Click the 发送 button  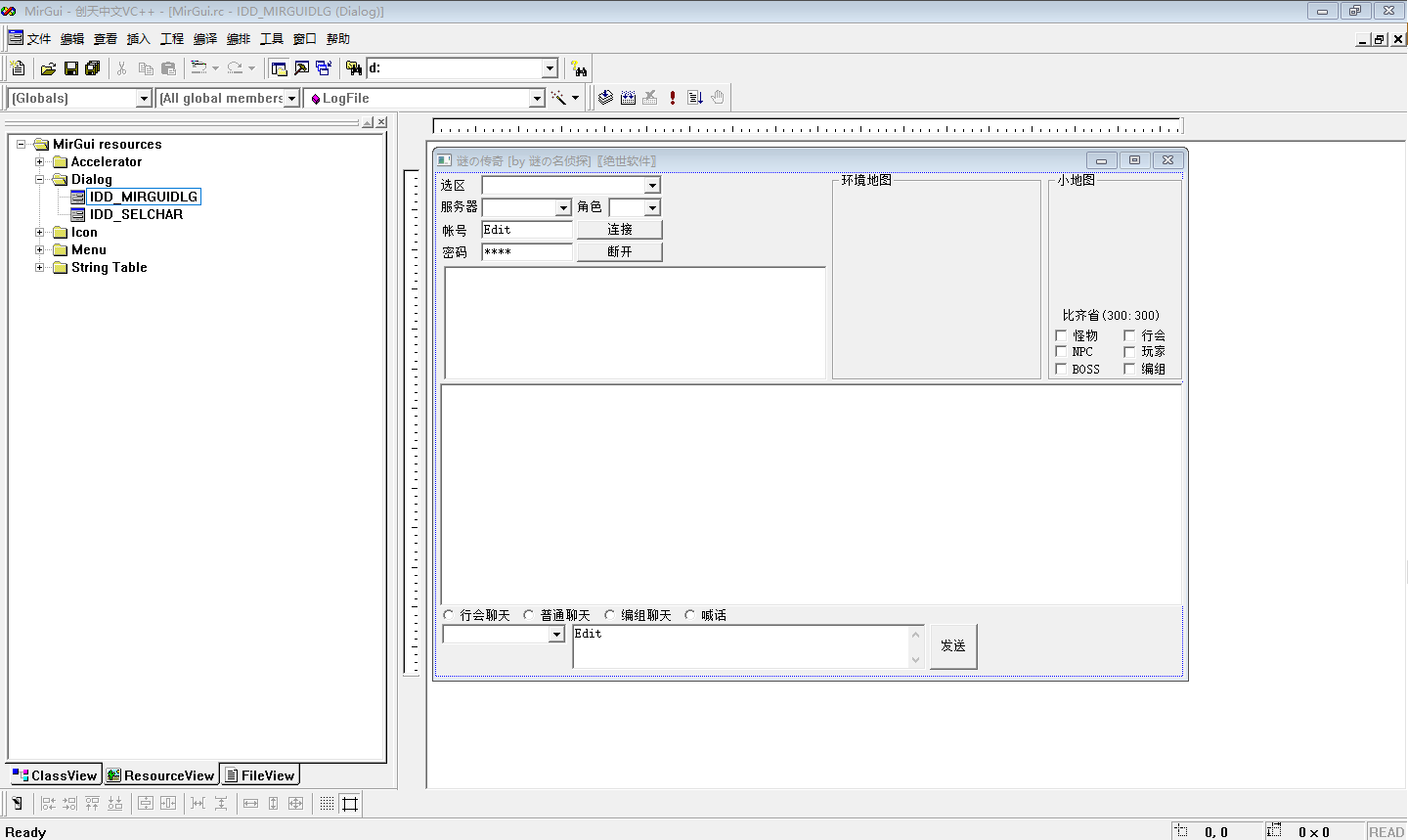pyautogui.click(x=953, y=646)
